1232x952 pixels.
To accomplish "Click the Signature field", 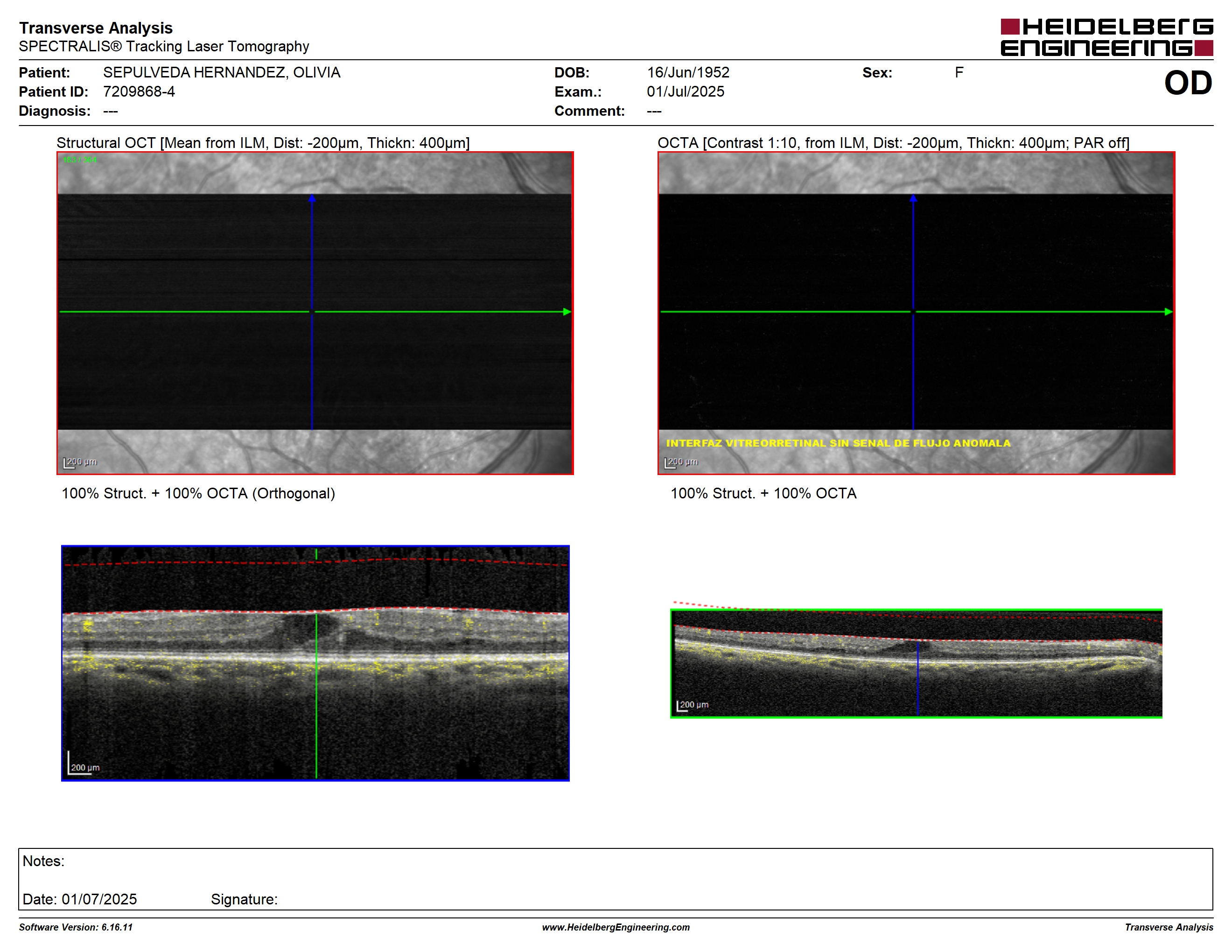I will tap(244, 899).
